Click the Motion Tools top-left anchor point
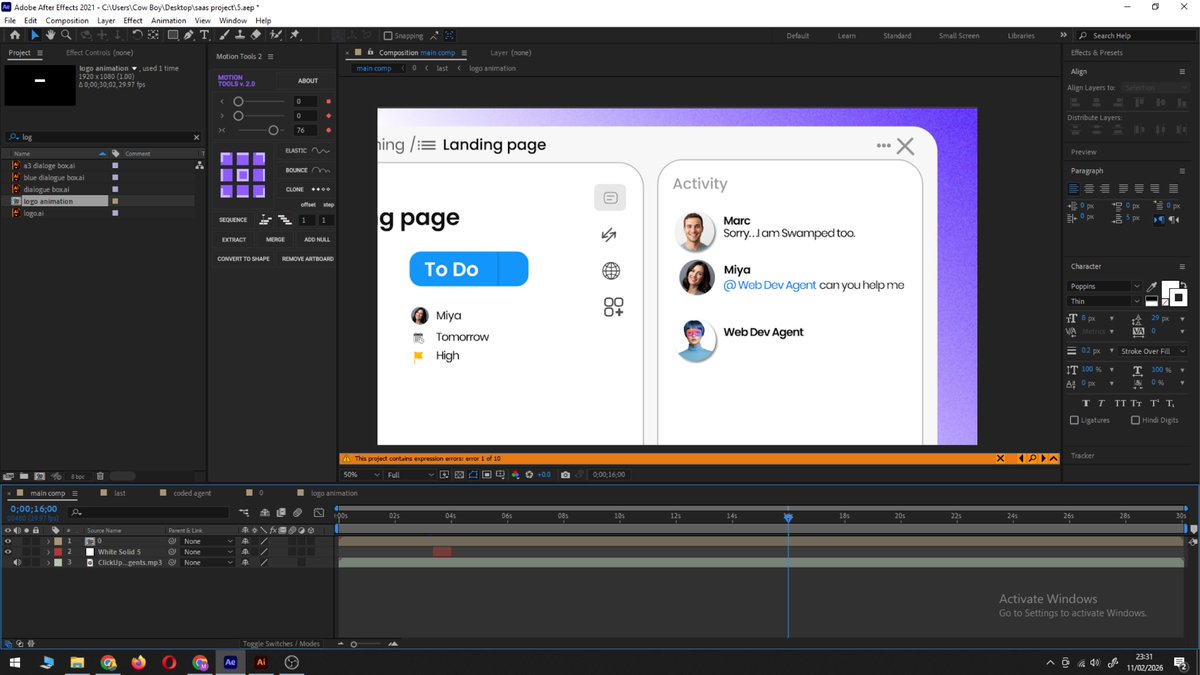Screen dimensions: 1200x675 [226, 159]
